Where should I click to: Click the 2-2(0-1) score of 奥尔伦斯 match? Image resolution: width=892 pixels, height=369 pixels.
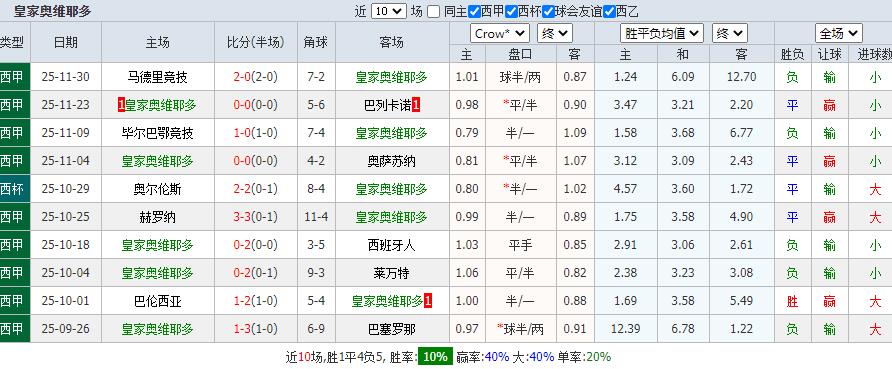coord(255,189)
